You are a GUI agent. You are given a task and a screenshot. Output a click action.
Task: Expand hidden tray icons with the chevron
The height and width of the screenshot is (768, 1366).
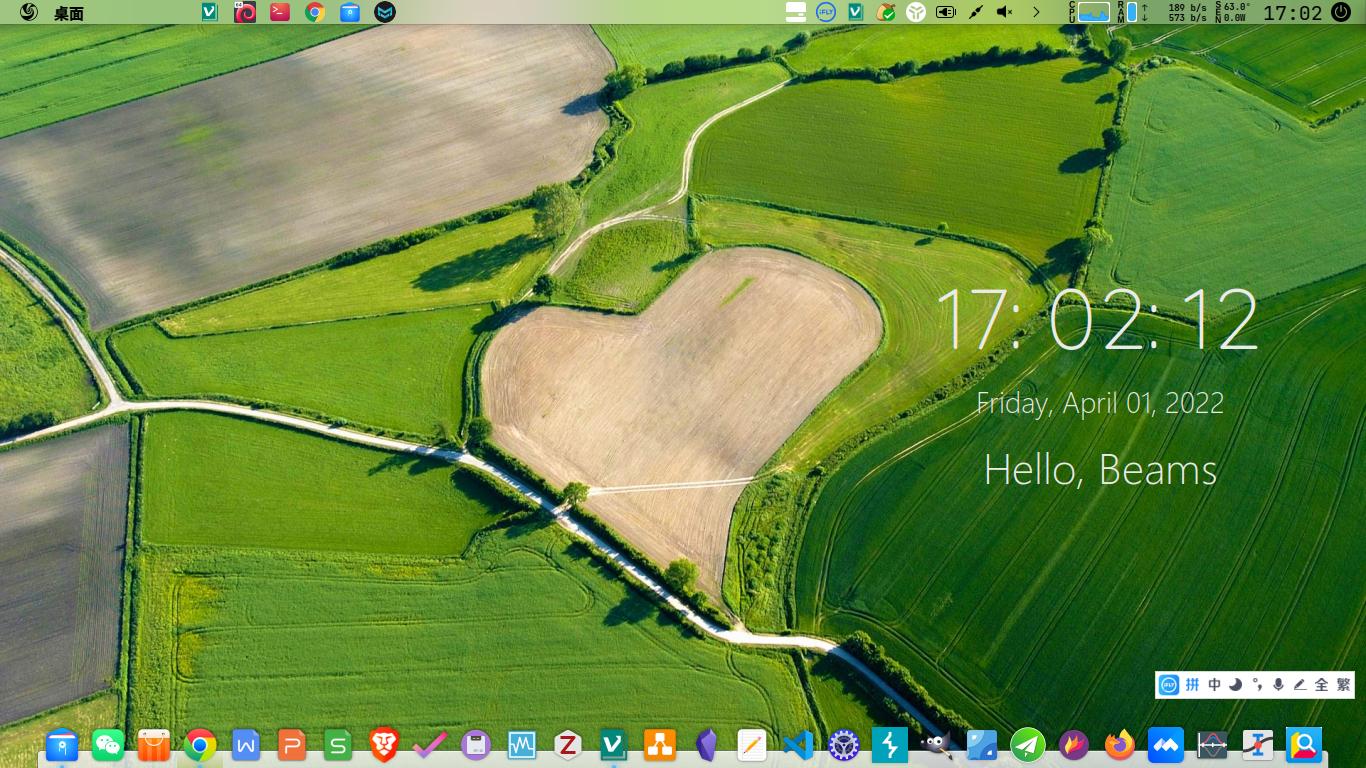click(1037, 13)
